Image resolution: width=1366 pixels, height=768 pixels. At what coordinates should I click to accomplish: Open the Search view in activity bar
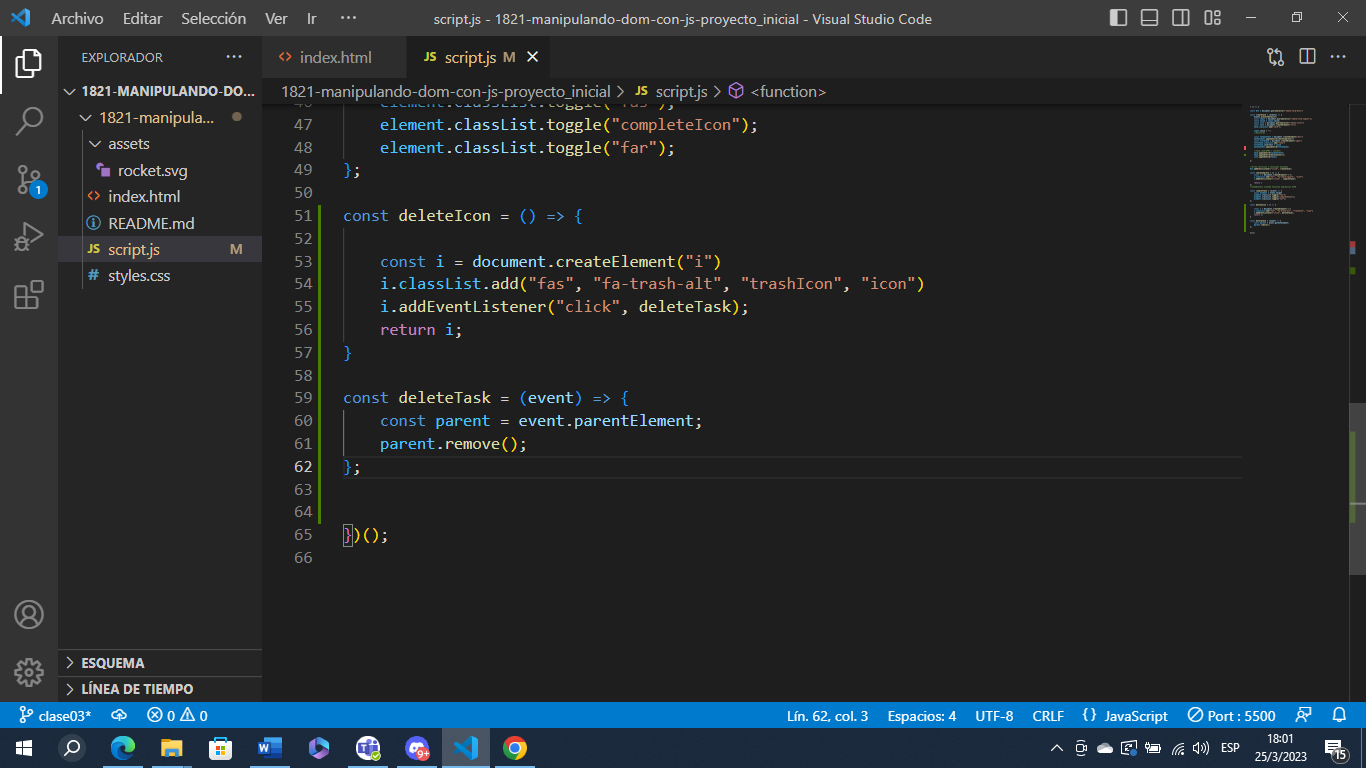point(29,121)
